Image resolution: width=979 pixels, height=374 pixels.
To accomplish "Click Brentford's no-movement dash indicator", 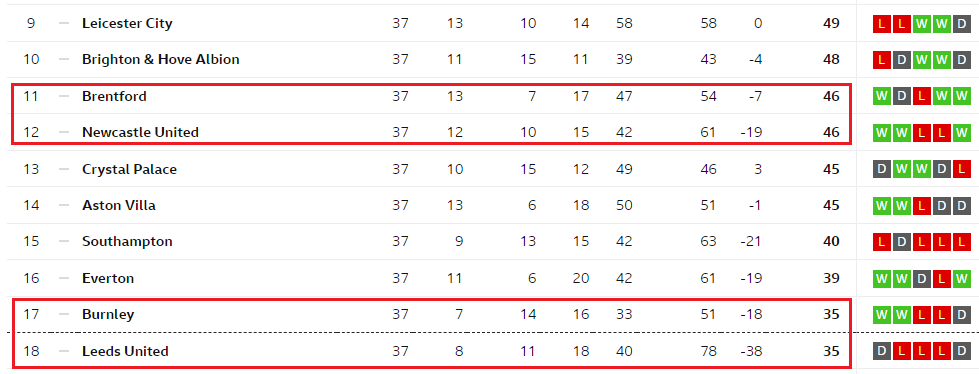I will (x=64, y=96).
